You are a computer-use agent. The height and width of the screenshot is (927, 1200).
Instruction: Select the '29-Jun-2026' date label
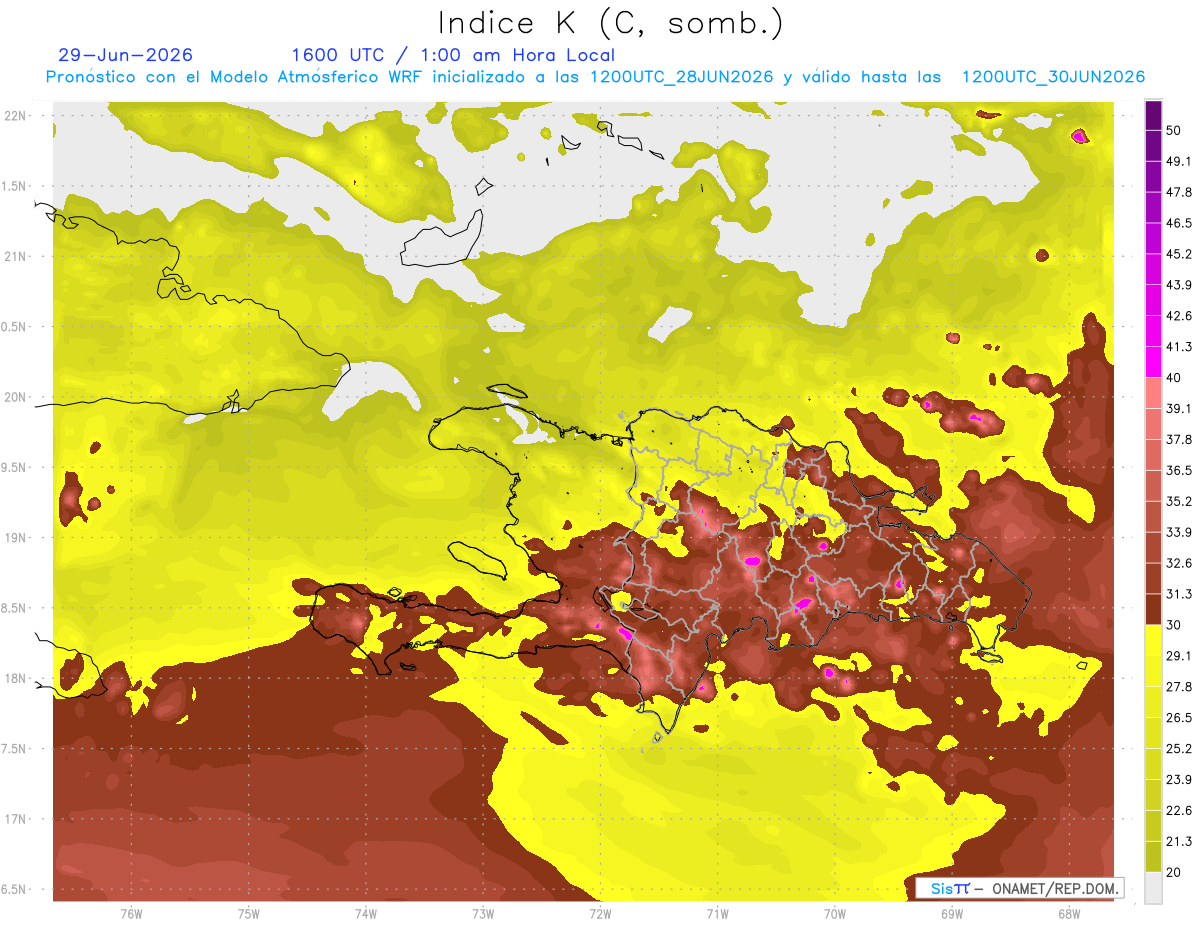(x=126, y=55)
